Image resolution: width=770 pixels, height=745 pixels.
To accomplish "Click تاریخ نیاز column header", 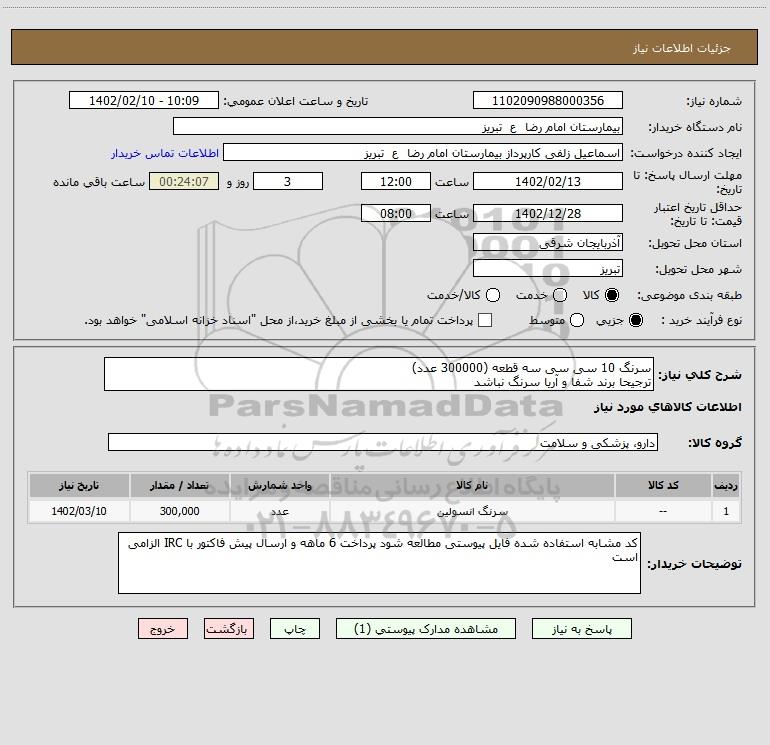I will tap(79, 485).
